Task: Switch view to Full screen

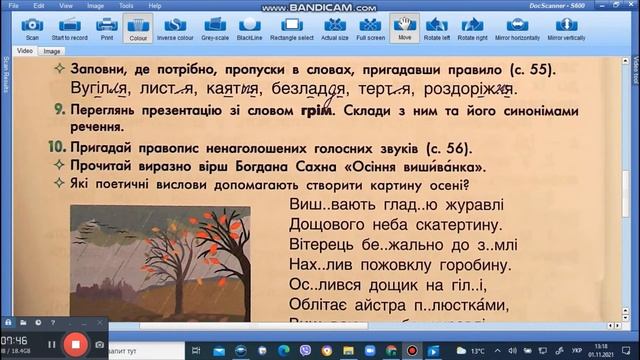Action: click(x=370, y=29)
